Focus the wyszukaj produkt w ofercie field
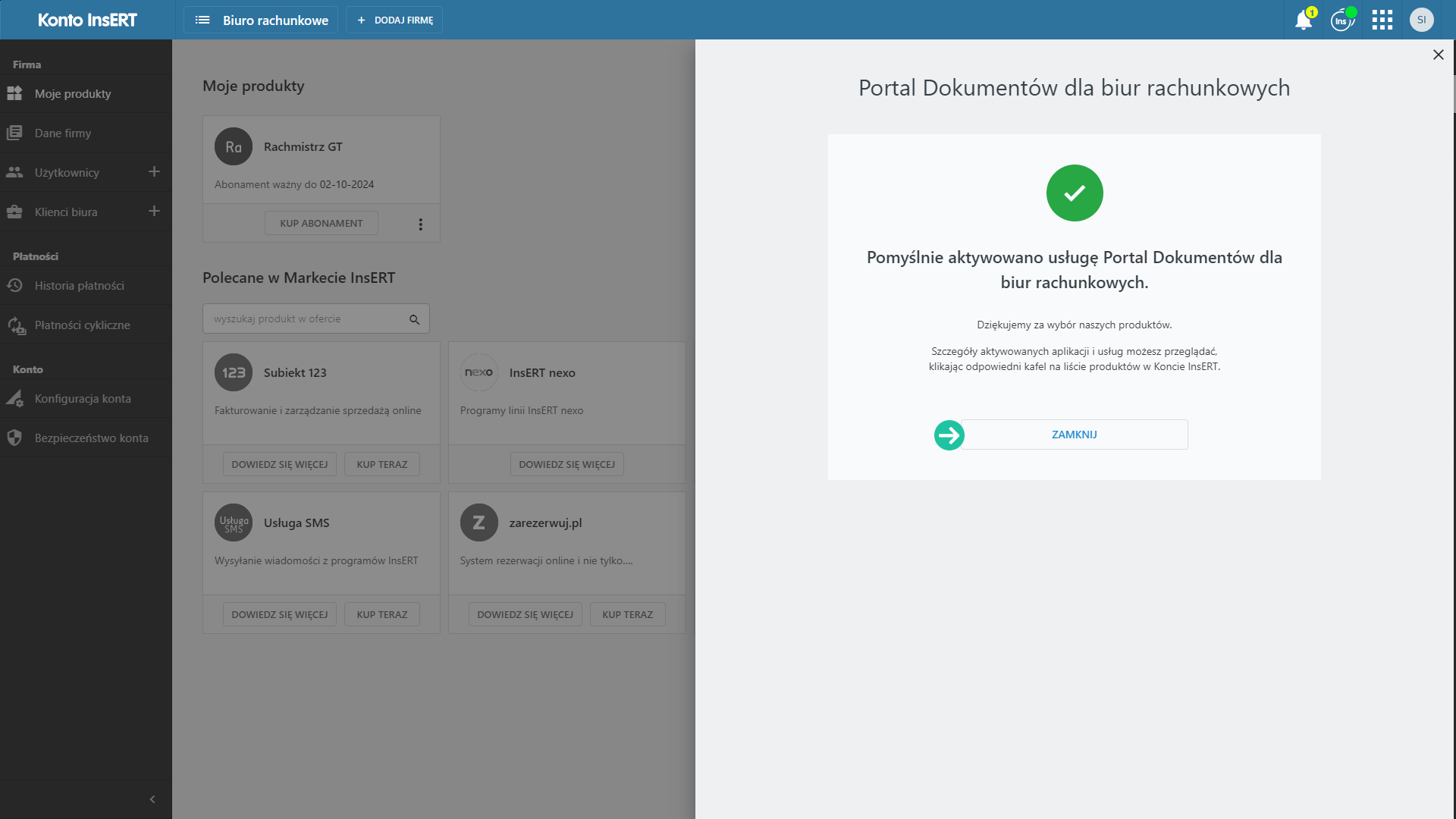This screenshot has height=819, width=1456. (x=303, y=319)
